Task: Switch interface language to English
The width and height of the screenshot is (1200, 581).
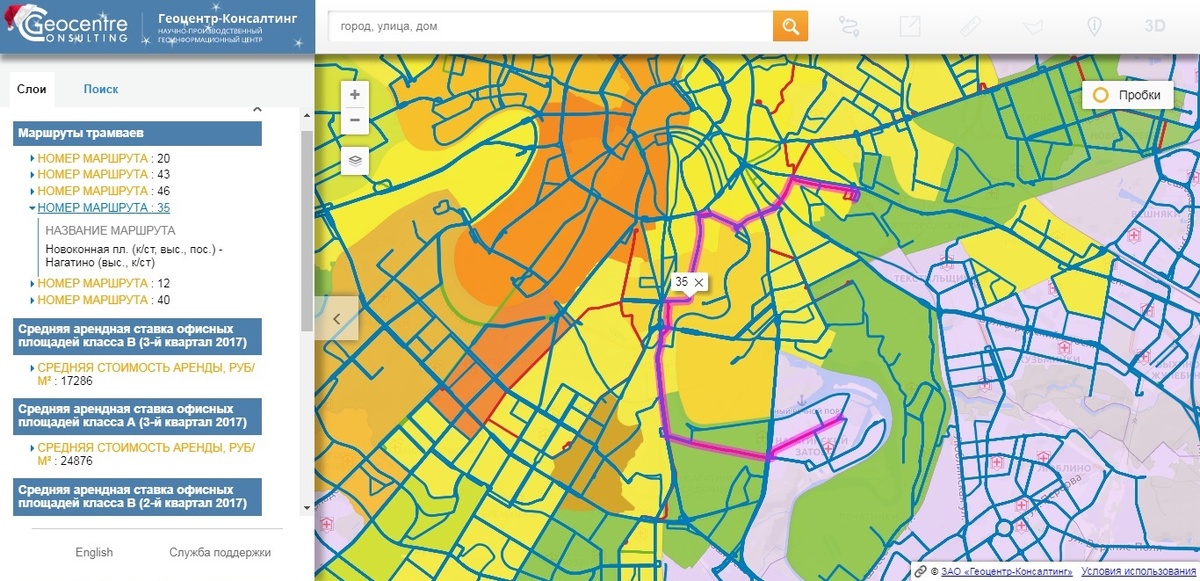Action: click(94, 552)
